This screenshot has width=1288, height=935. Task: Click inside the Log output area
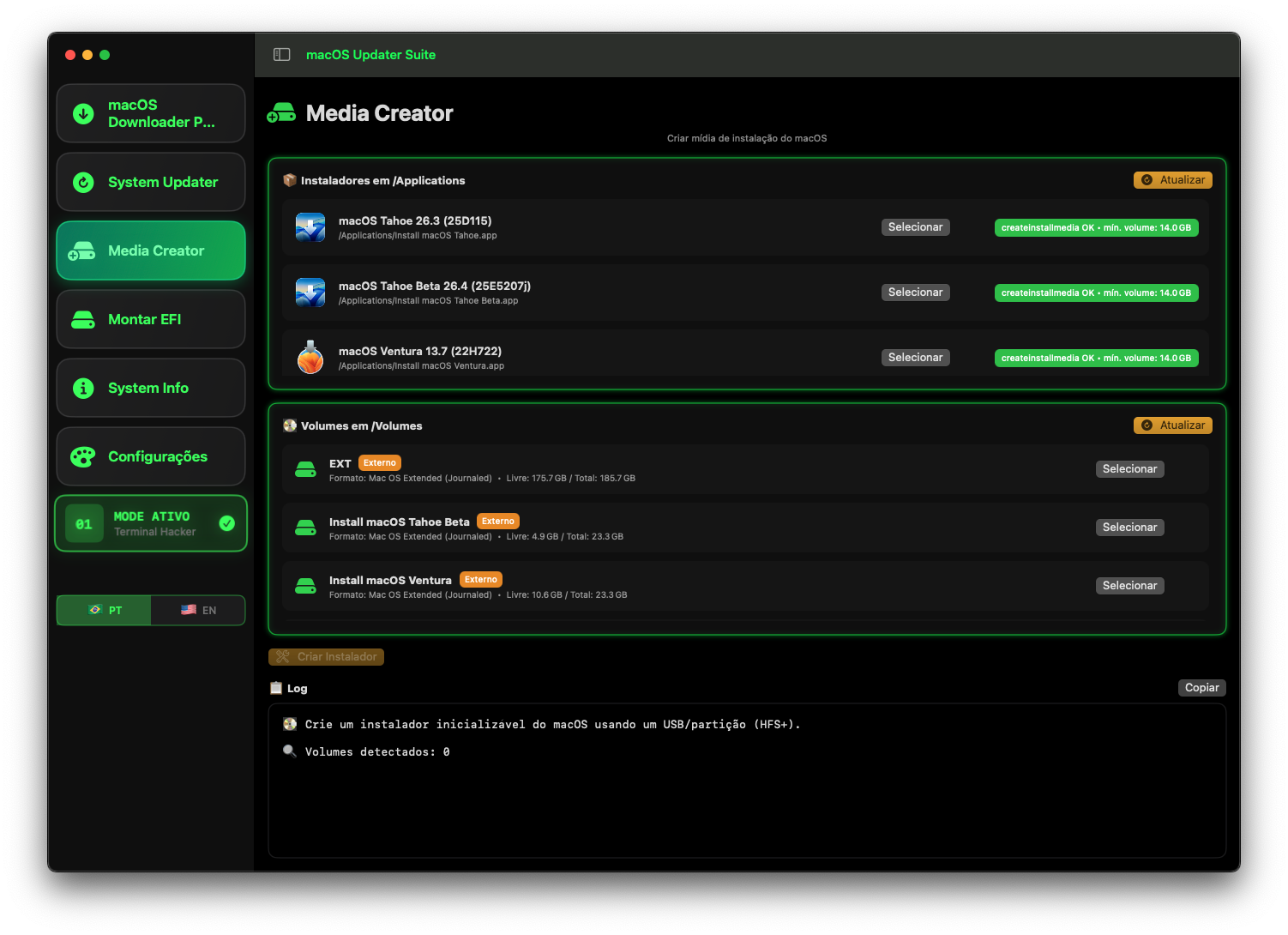point(746,798)
